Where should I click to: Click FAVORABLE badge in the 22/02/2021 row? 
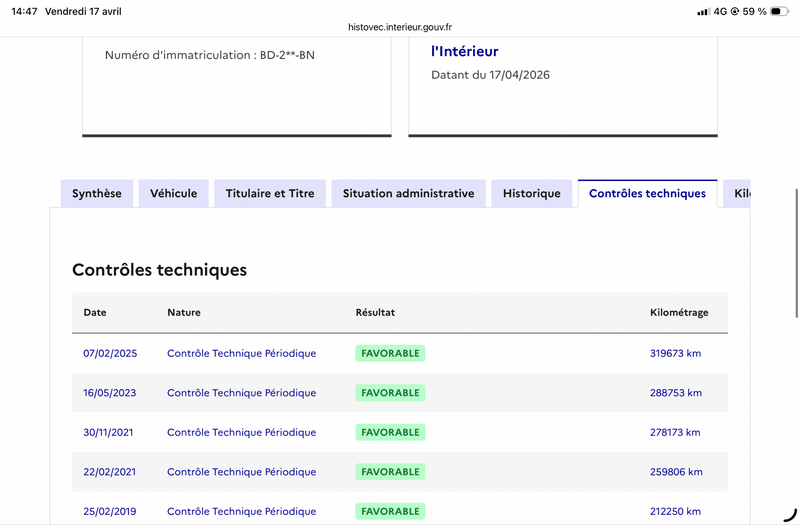(390, 472)
